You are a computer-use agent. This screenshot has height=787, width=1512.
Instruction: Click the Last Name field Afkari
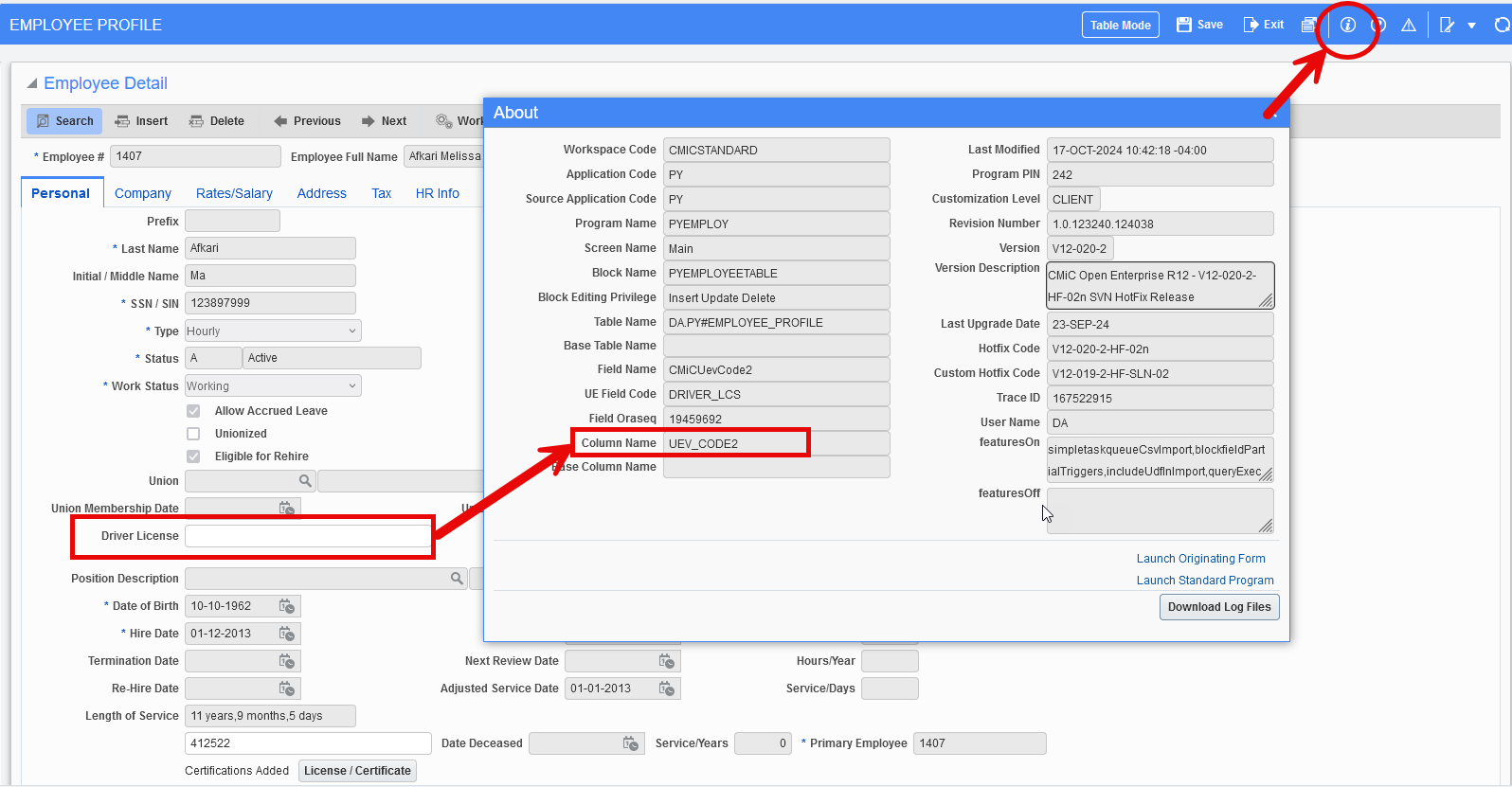(x=270, y=248)
